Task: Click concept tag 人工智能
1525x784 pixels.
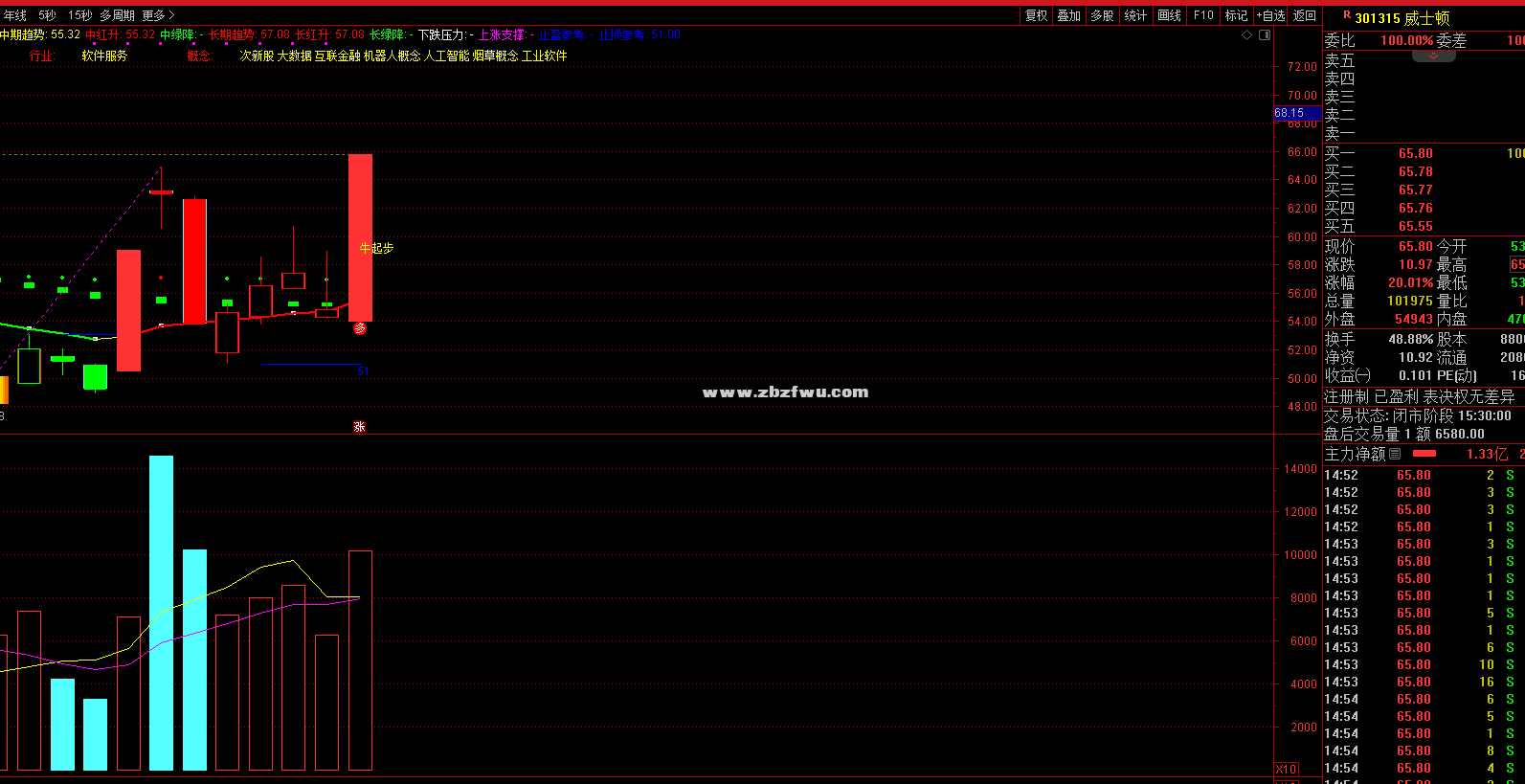Action: pyautogui.click(x=447, y=56)
